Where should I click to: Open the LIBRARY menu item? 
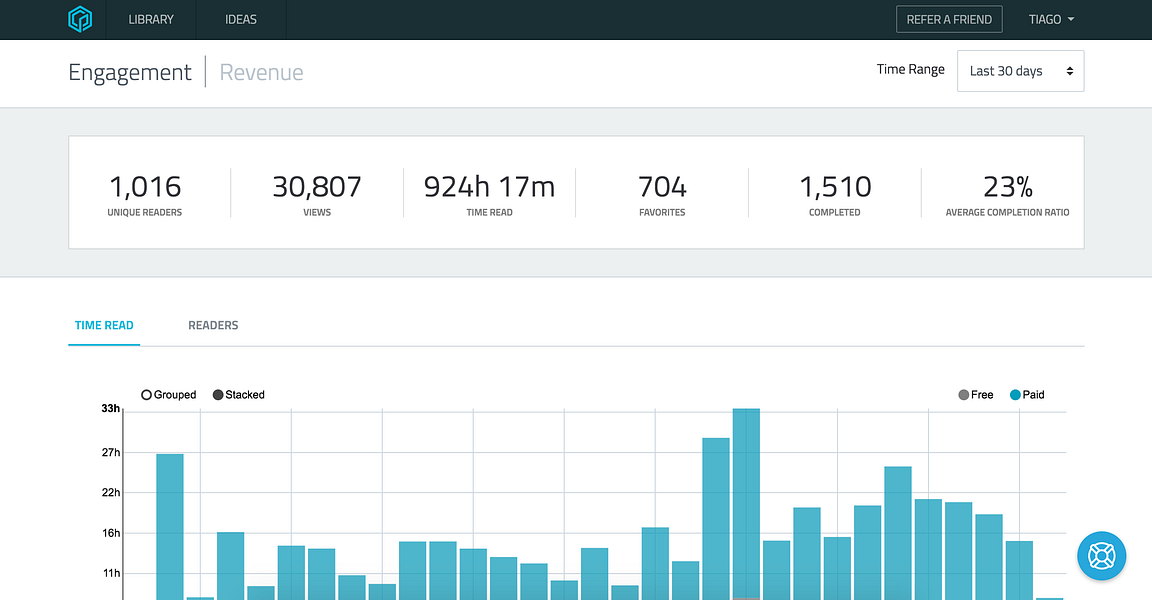[151, 20]
